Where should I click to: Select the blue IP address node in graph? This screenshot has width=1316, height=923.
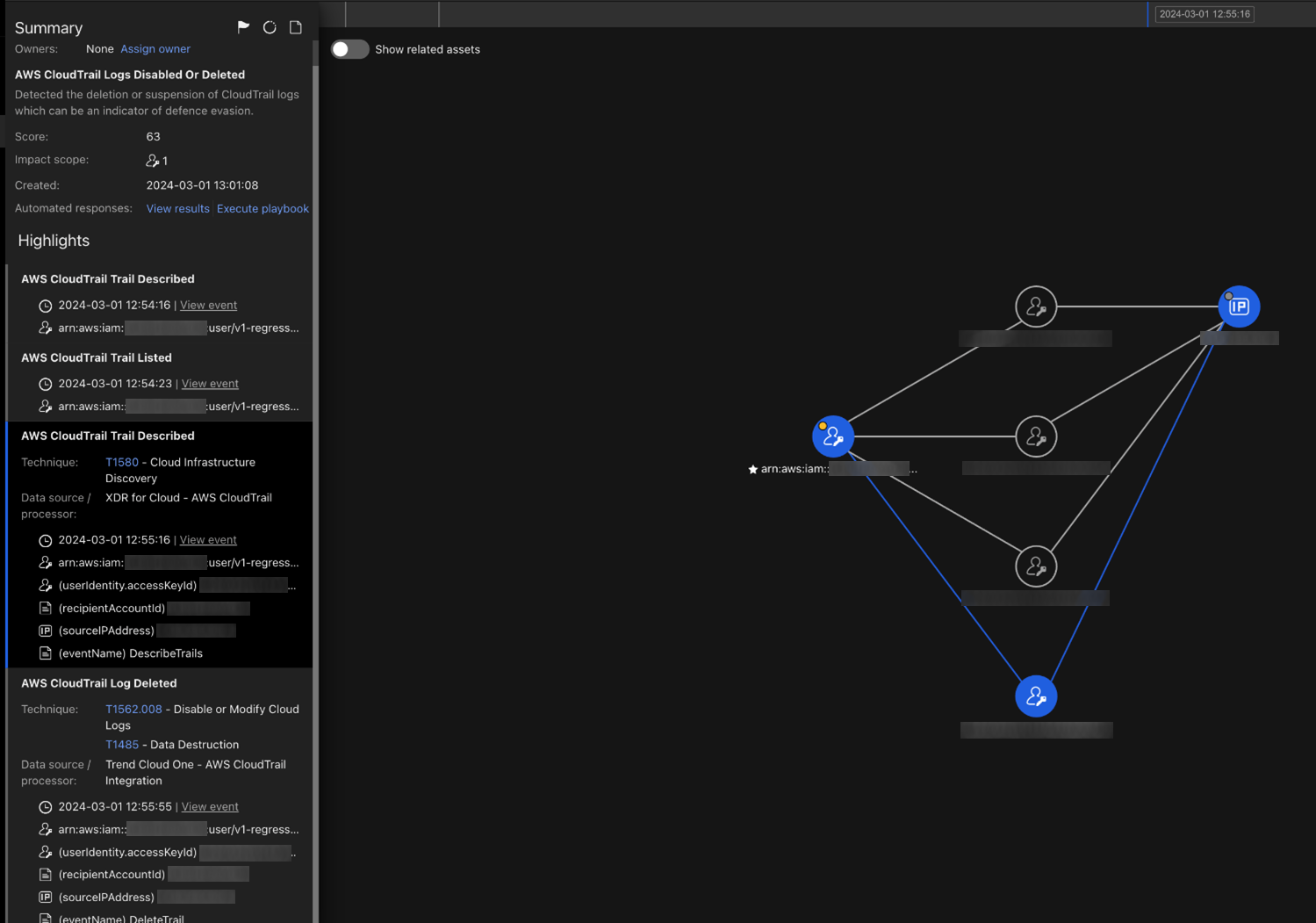click(1239, 306)
